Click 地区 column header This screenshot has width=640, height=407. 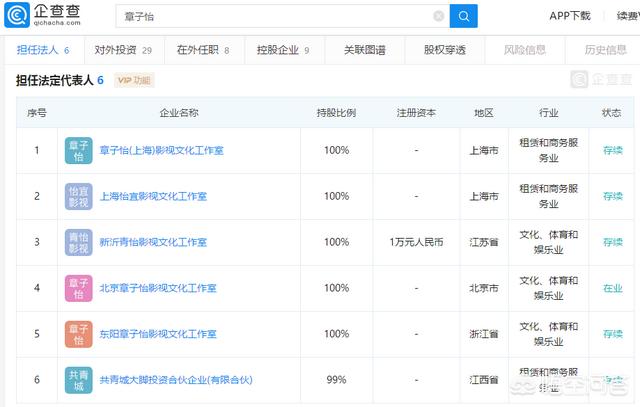pos(484,113)
